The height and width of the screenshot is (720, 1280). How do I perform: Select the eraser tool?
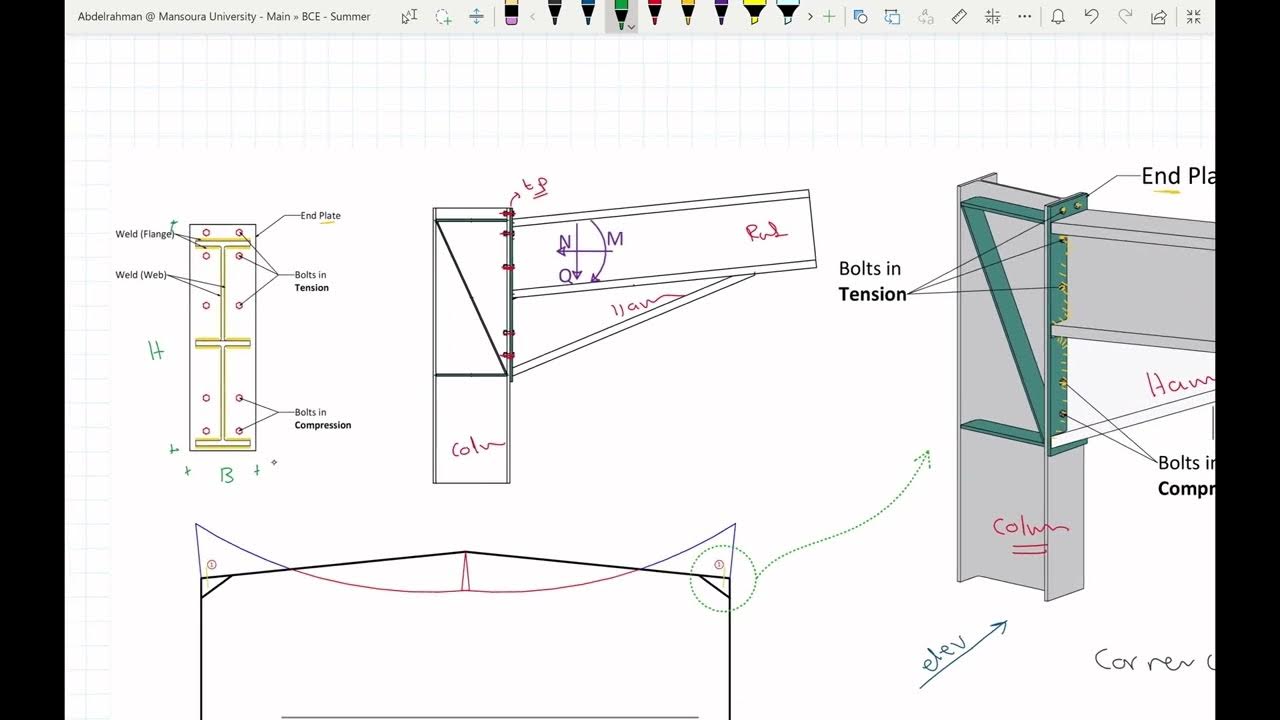[x=512, y=14]
